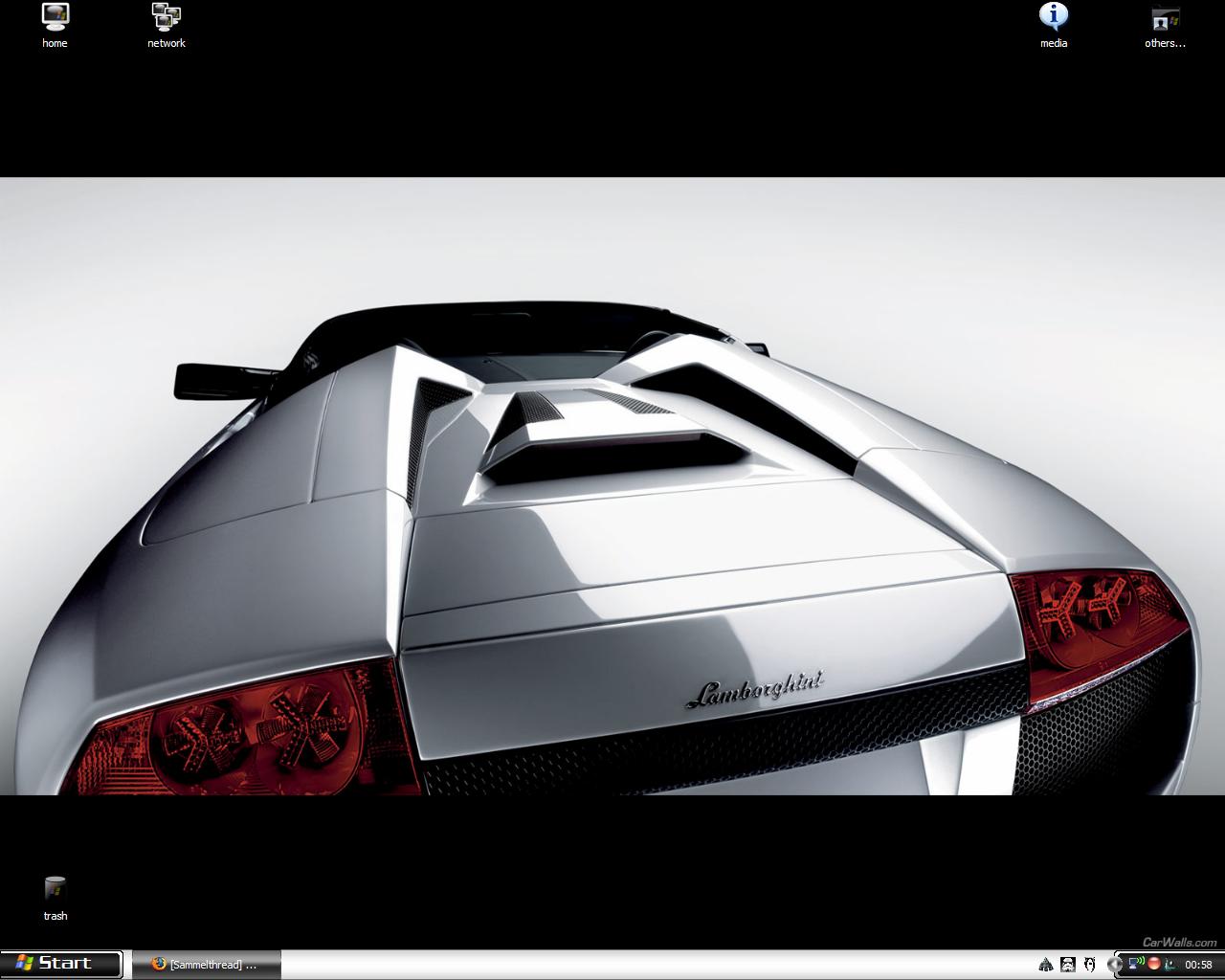This screenshot has height=980, width=1225.
Task: Click the stormtrooper helmet toolbar icon
Action: [1068, 965]
